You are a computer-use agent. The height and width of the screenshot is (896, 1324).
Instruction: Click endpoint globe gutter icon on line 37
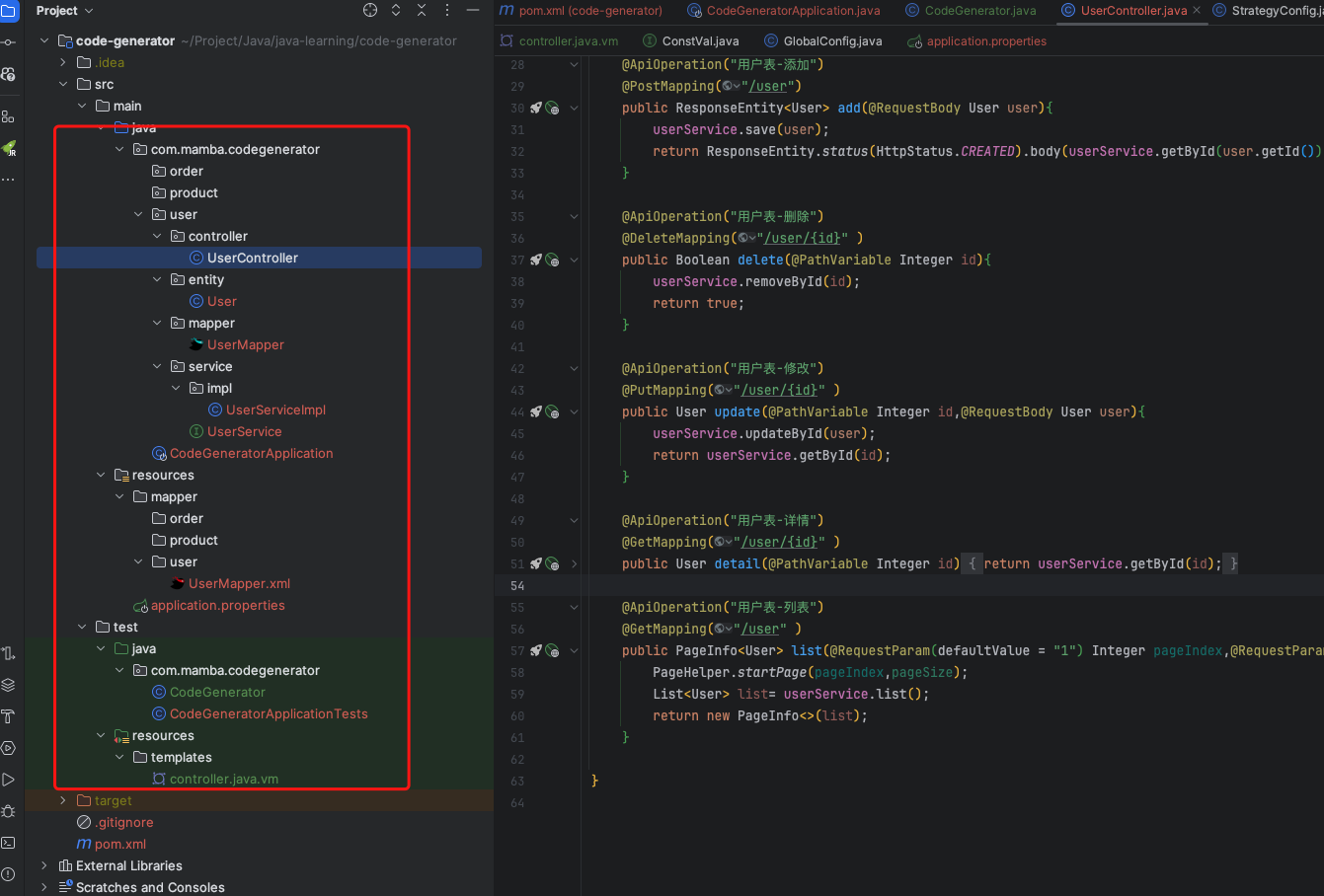click(x=552, y=260)
